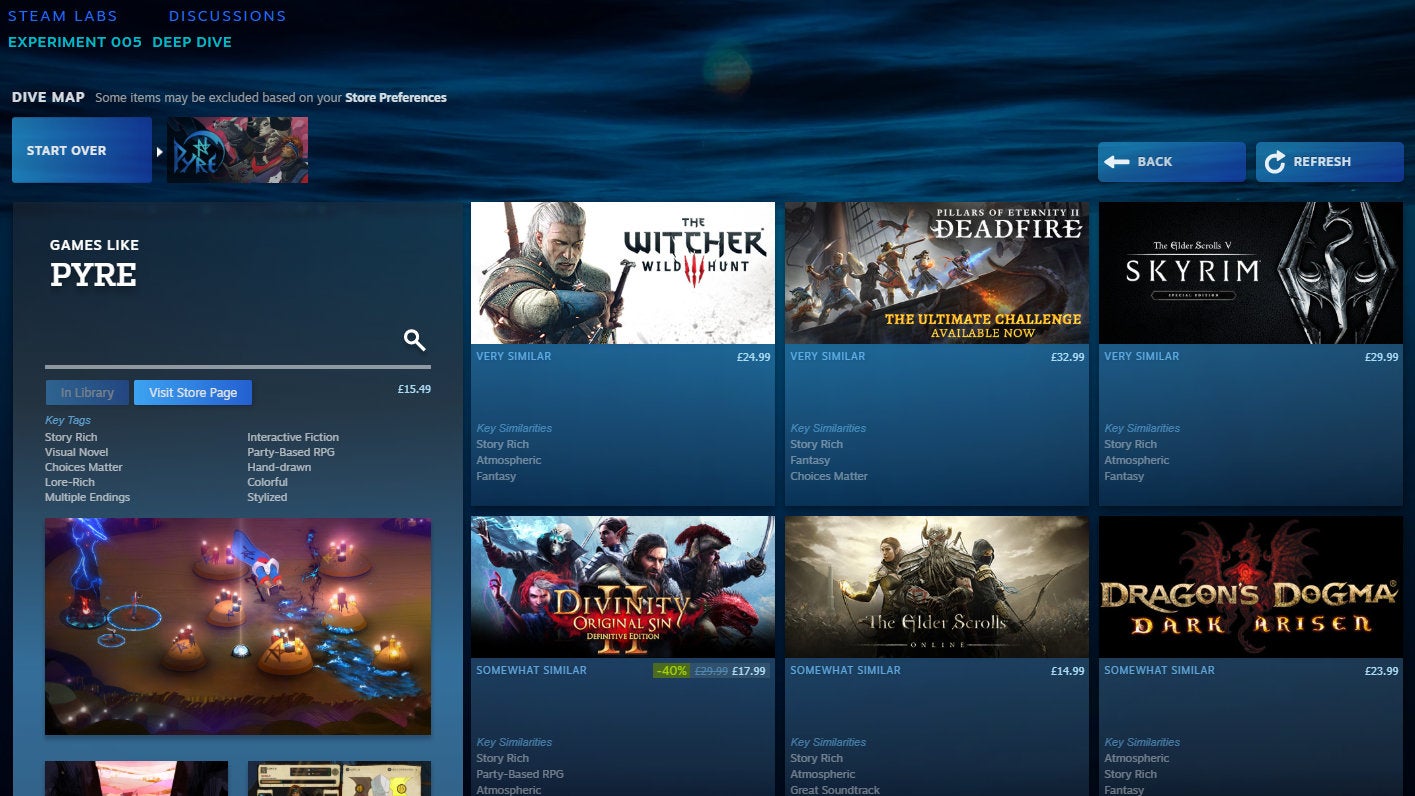Select the Elder Scrolls Online tile
The height and width of the screenshot is (796, 1415).
pos(936,586)
